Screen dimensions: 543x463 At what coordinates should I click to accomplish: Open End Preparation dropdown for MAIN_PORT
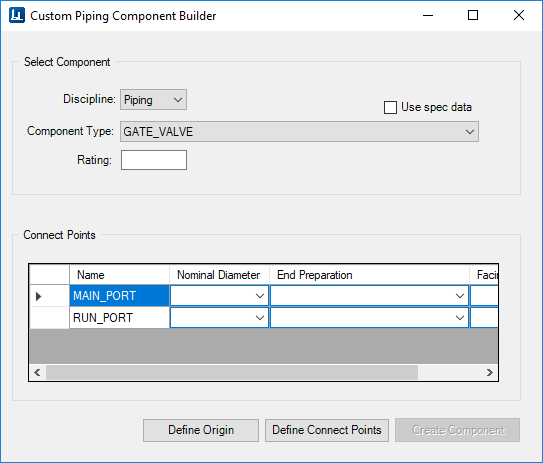coord(369,296)
